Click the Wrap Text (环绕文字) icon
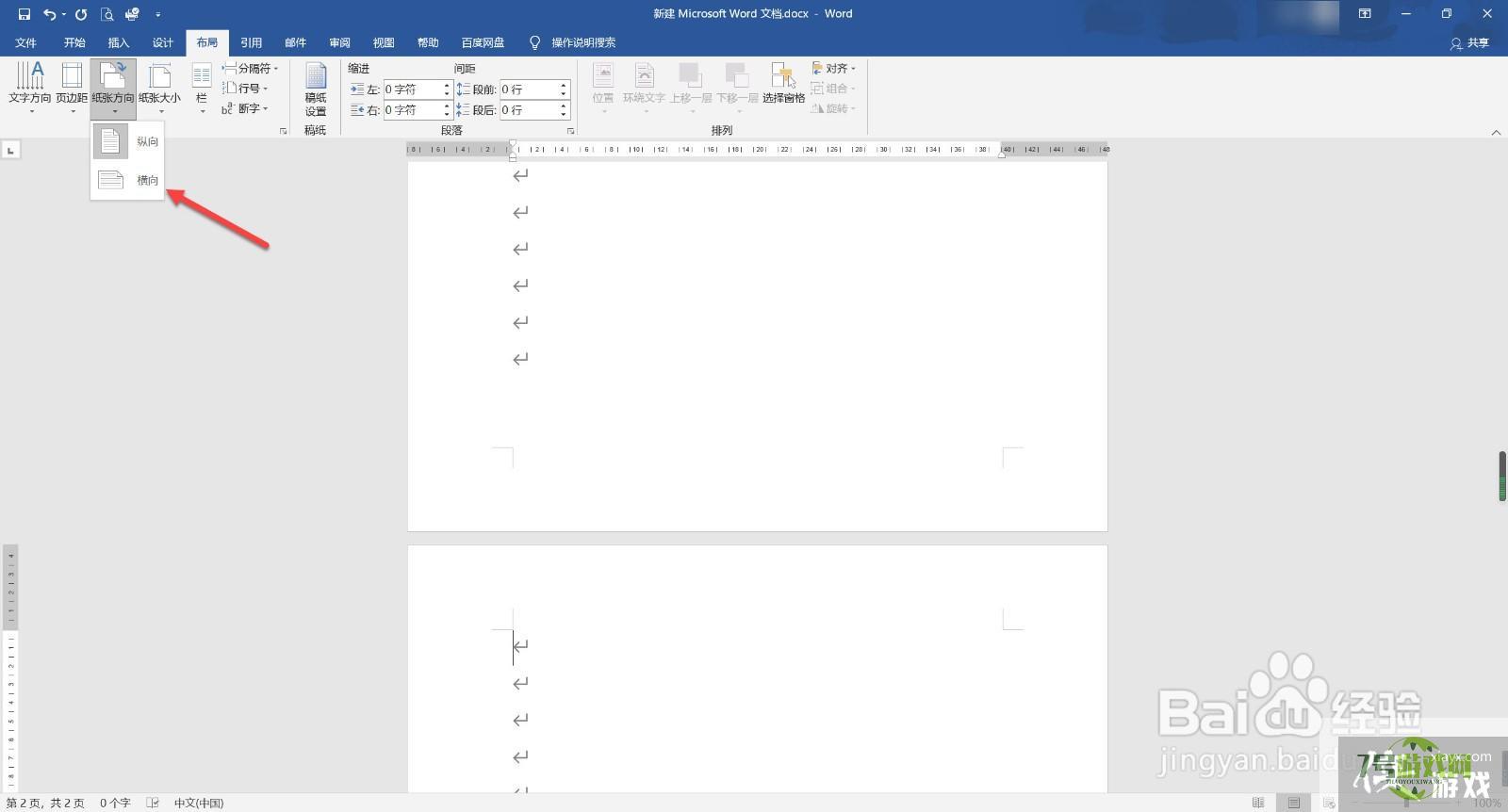Viewport: 1508px width, 812px height. pos(645,89)
